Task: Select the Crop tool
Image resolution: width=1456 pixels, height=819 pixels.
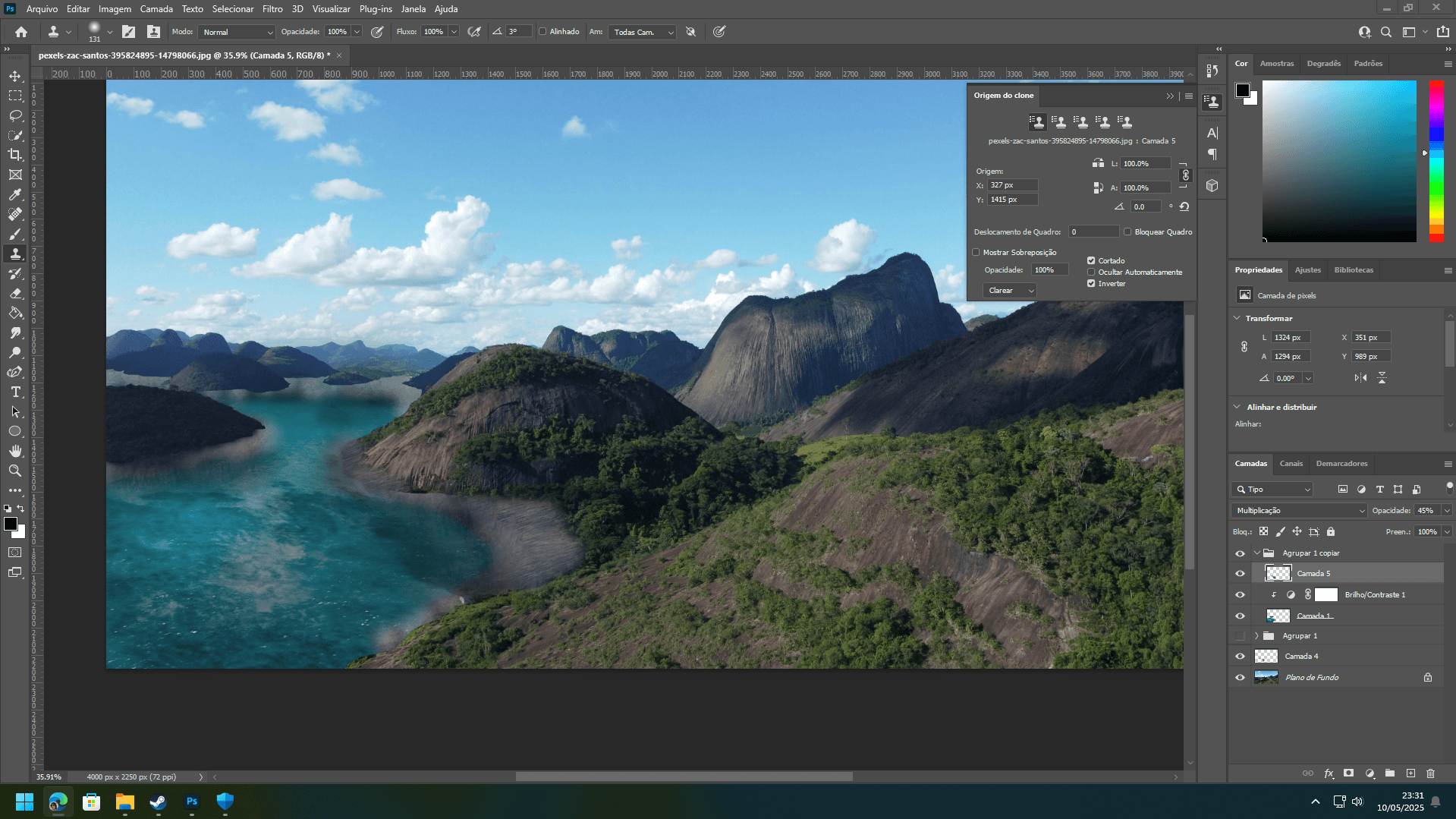Action: [15, 155]
